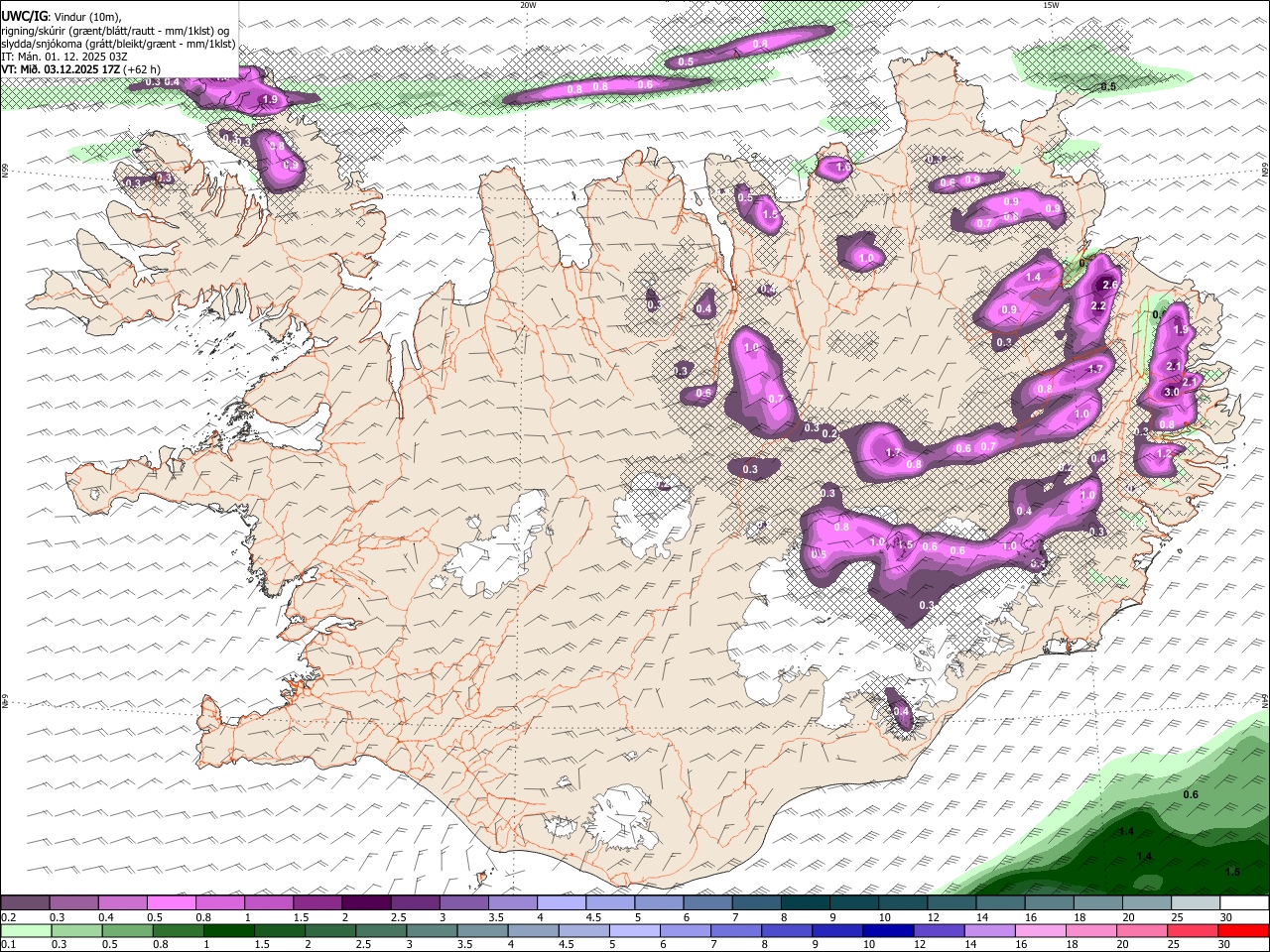
Task: Pick the palest green swatch at 0.1, lower scale
Action: (25, 931)
